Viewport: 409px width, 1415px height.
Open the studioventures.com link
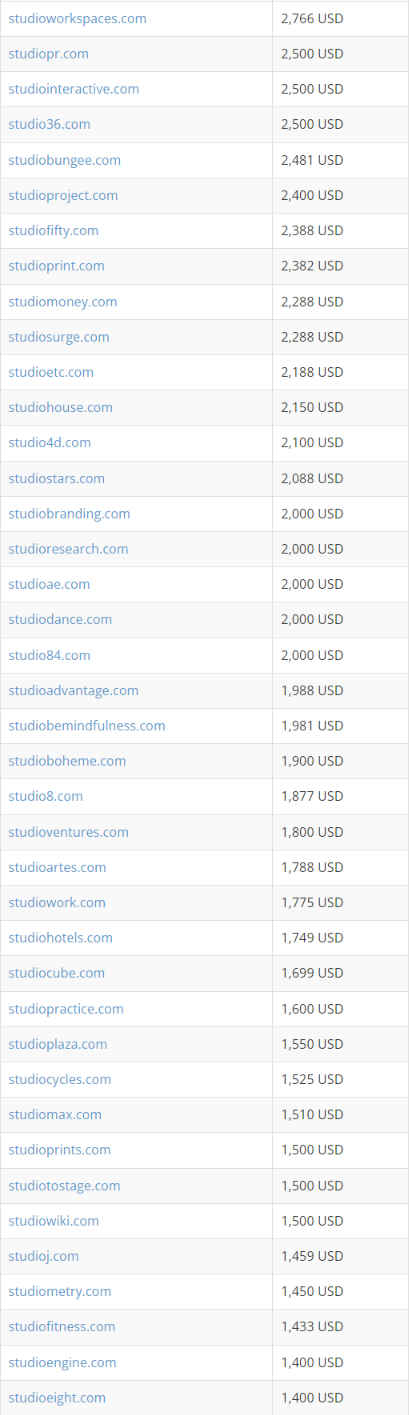point(68,832)
